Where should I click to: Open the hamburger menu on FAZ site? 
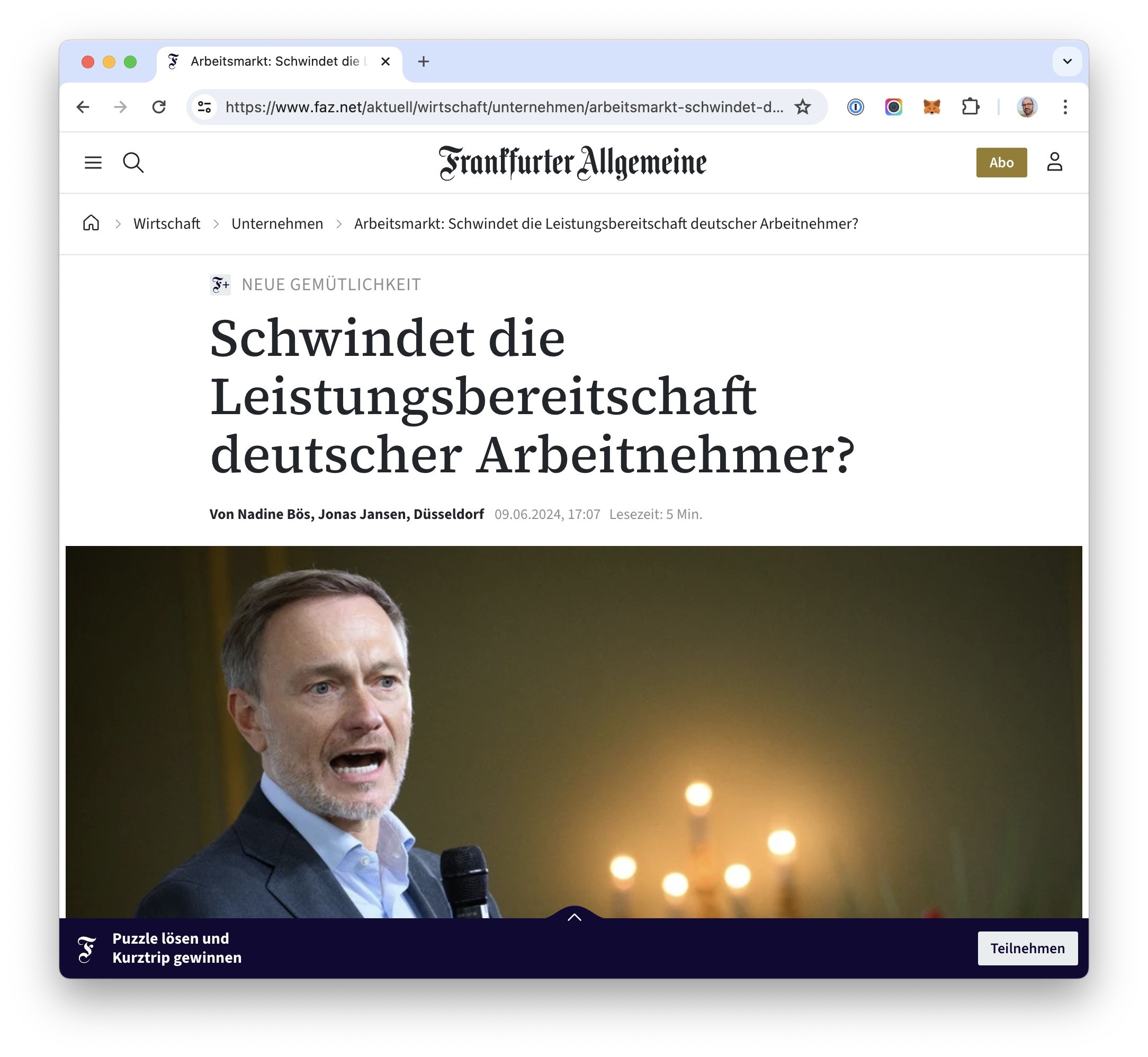coord(93,163)
